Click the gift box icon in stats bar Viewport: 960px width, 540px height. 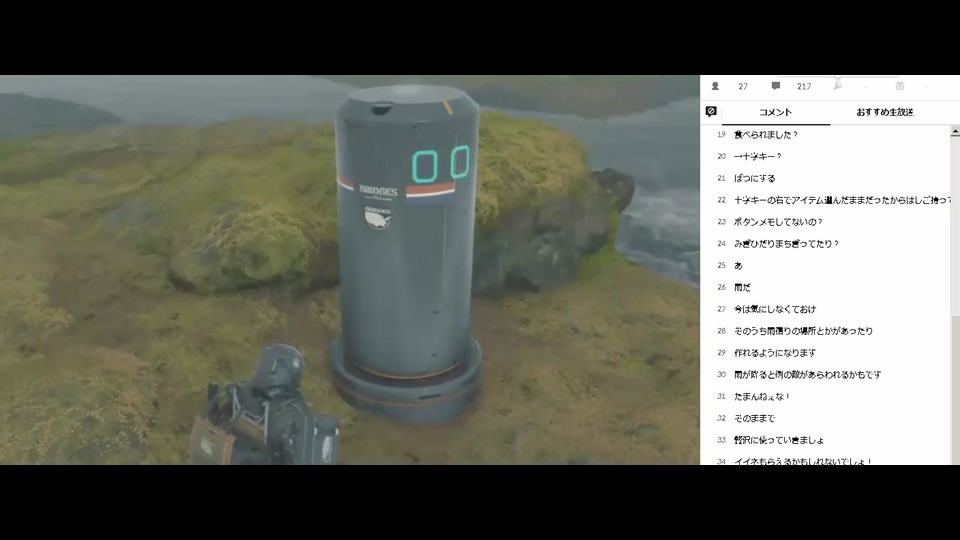(899, 86)
